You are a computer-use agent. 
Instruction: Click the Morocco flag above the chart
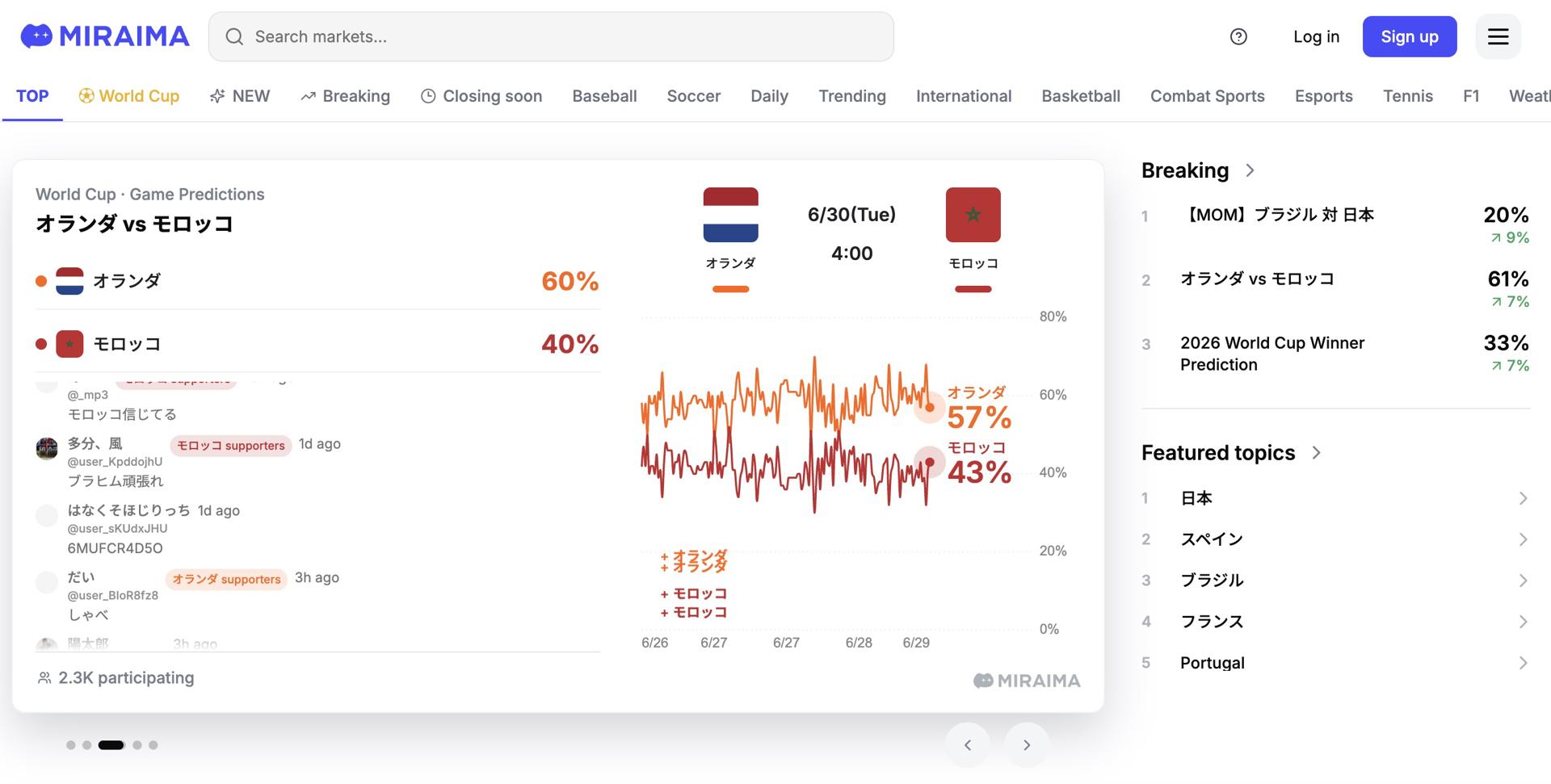coord(973,215)
